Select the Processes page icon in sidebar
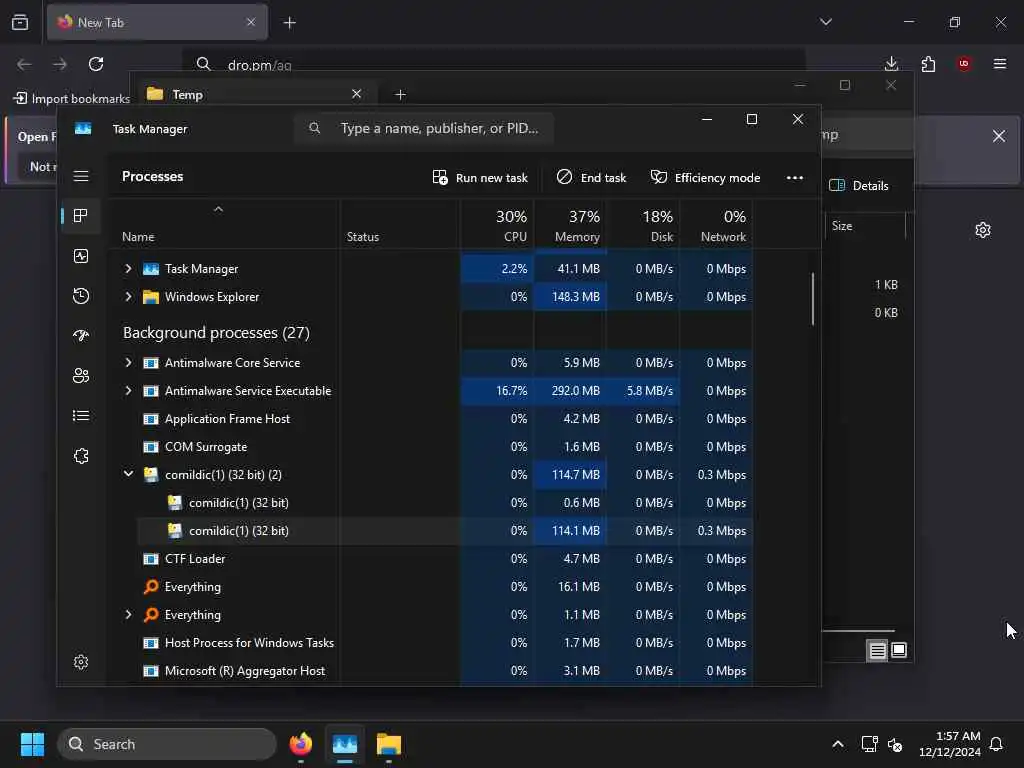The width and height of the screenshot is (1024, 768). tap(81, 216)
